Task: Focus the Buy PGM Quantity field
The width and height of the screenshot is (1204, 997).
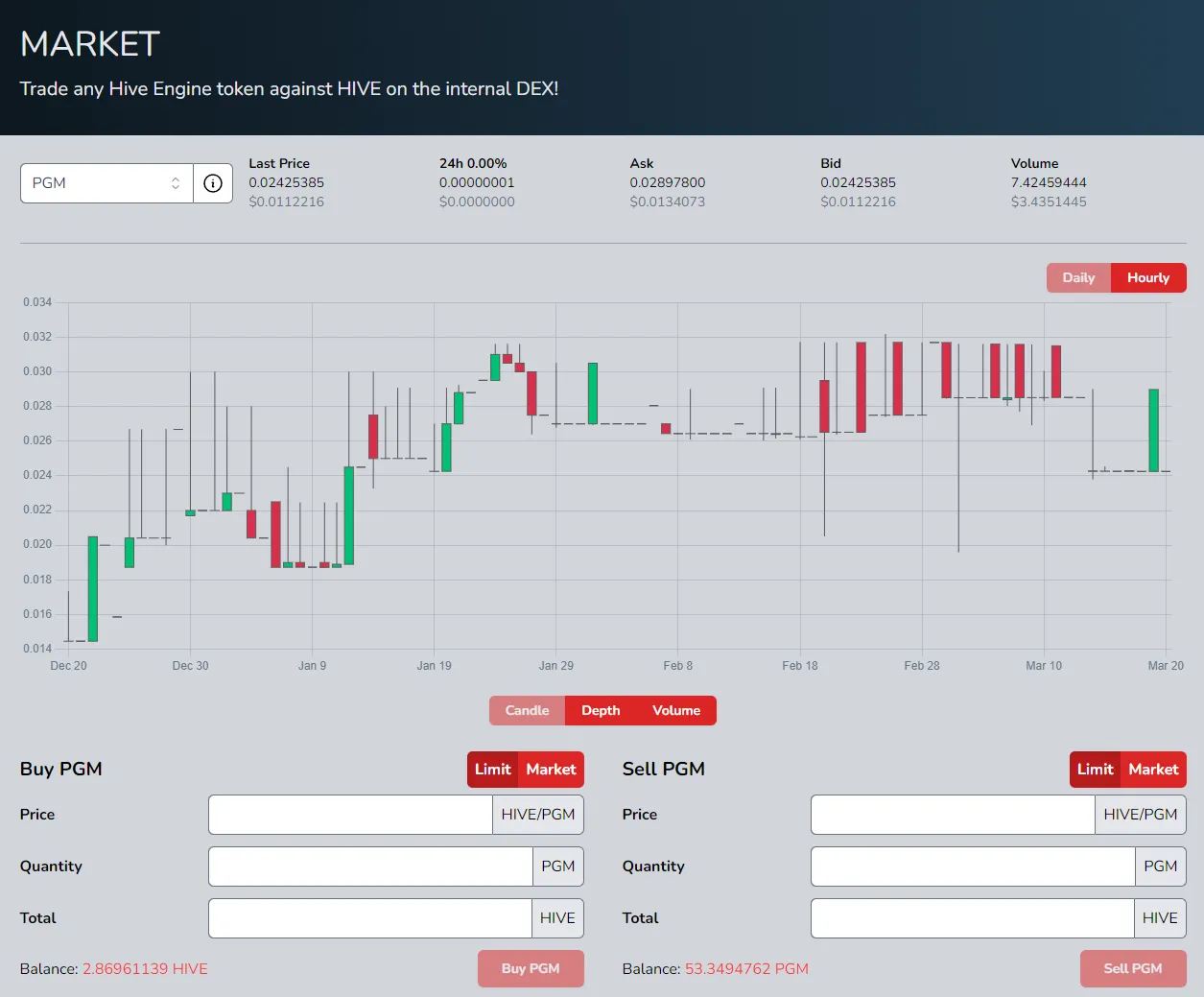Action: coord(370,866)
